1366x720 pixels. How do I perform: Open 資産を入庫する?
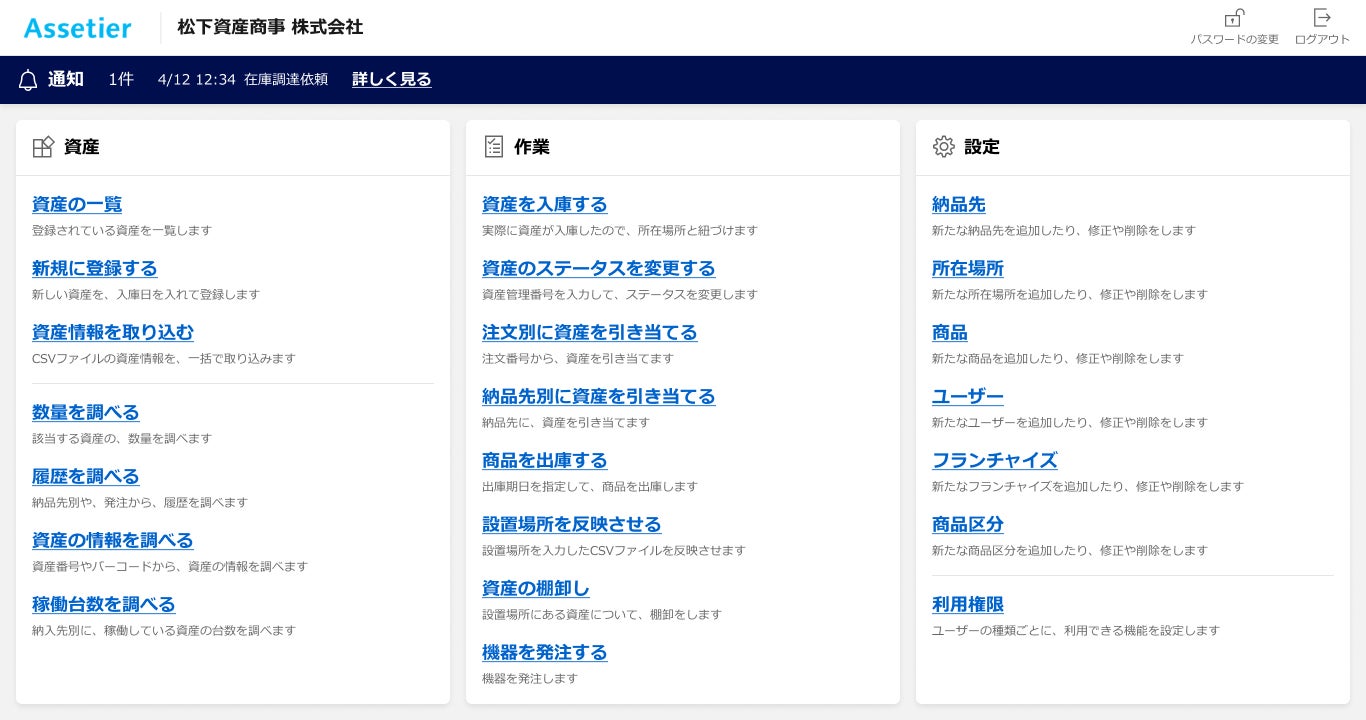(545, 204)
